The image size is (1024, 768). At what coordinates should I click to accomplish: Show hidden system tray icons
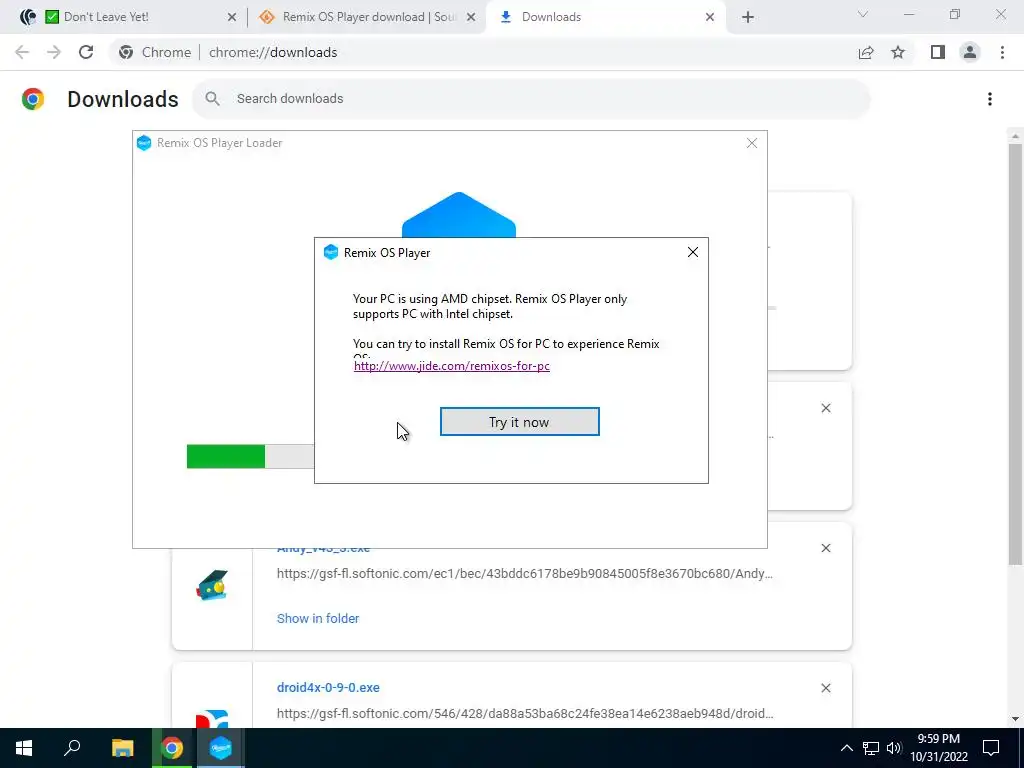[x=846, y=748]
